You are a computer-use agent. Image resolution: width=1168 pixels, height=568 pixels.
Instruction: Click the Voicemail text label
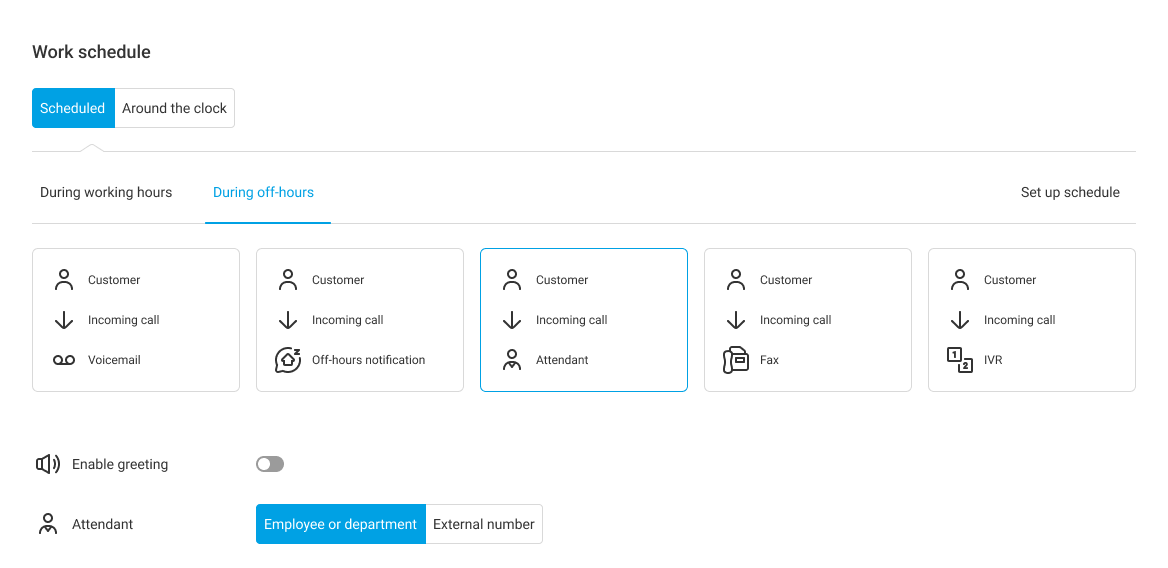tap(114, 360)
